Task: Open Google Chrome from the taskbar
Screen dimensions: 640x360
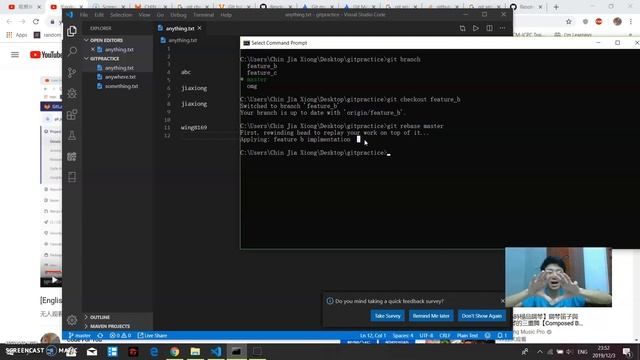Action: pyautogui.click(x=175, y=351)
